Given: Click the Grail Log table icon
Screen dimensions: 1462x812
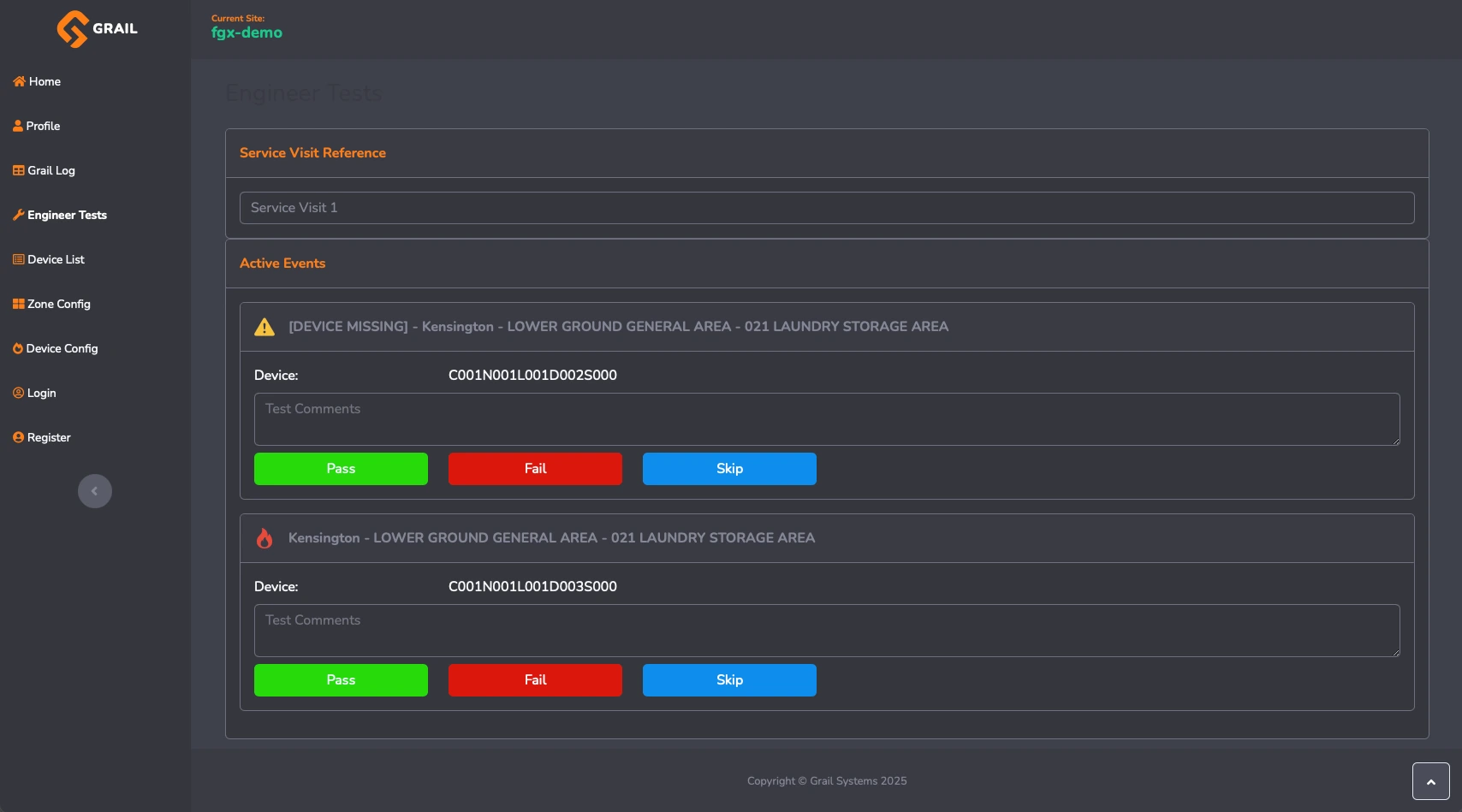Looking at the screenshot, I should coord(19,170).
